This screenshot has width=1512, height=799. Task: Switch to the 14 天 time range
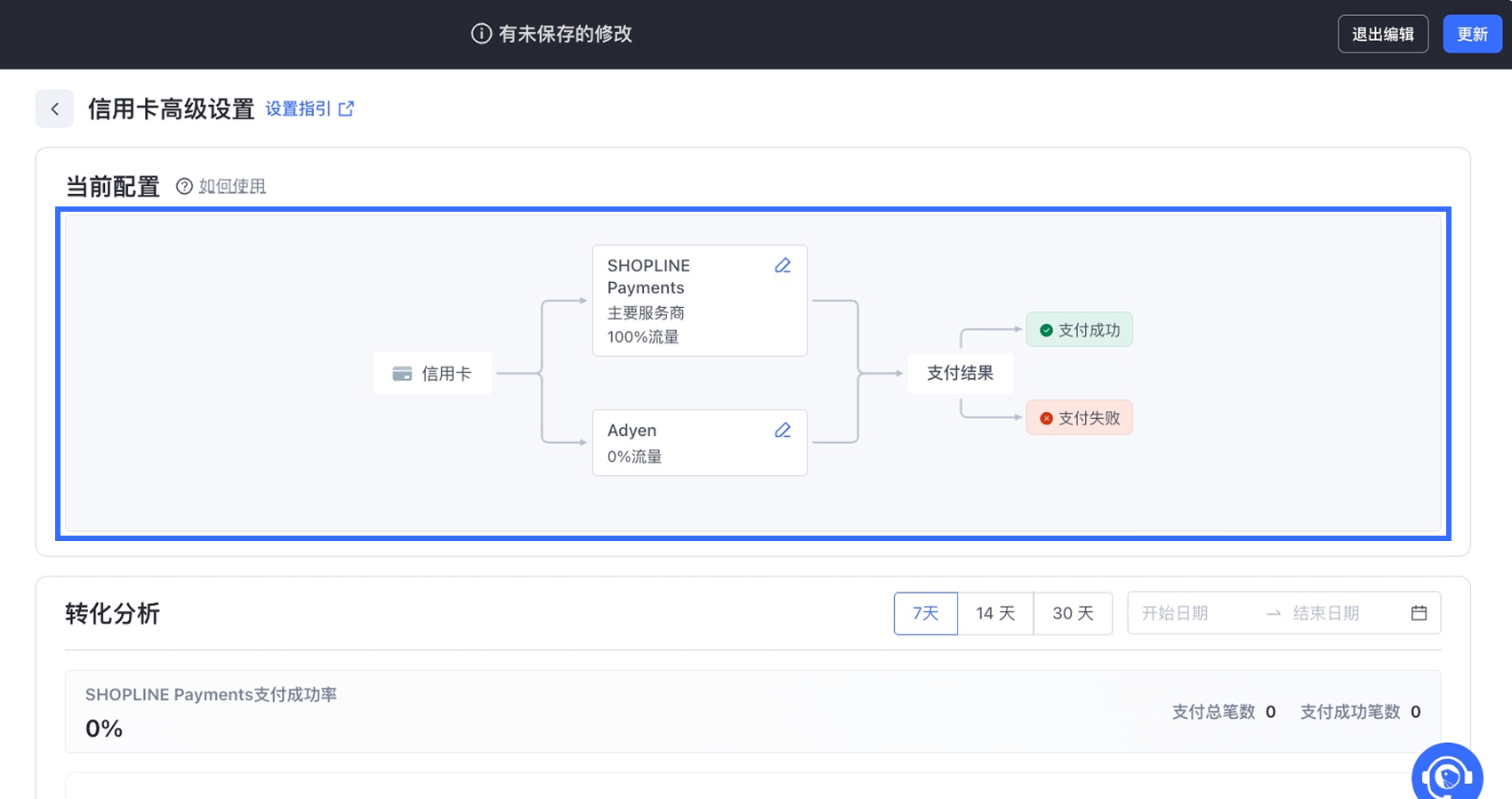click(x=995, y=613)
